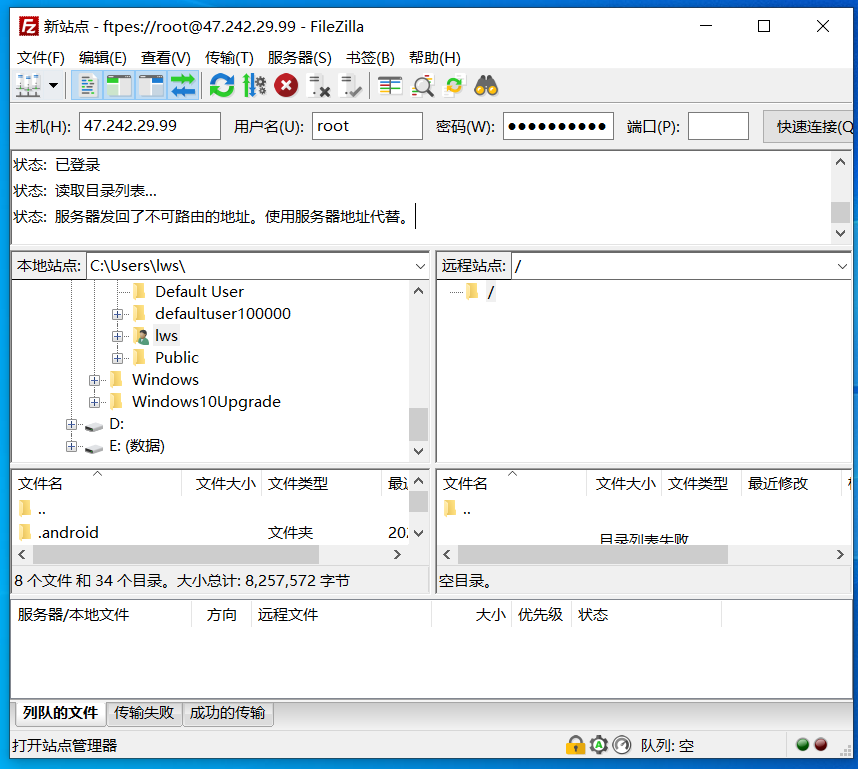The height and width of the screenshot is (769, 858).
Task: Click the gear status bar icon
Action: 599,745
